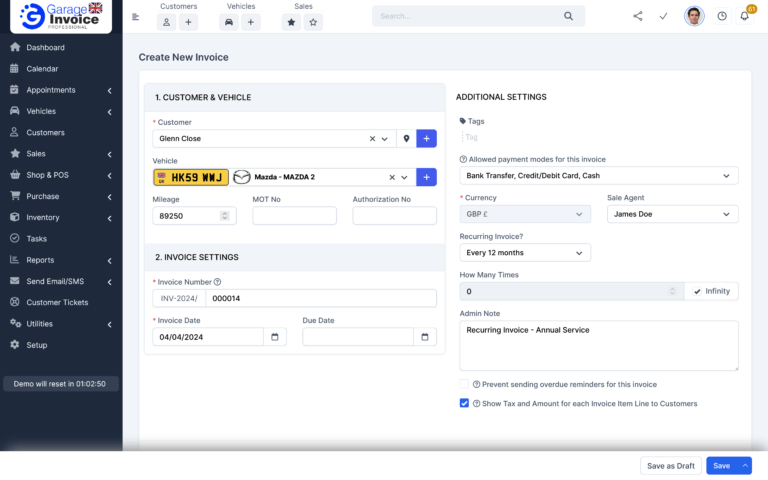Open the Invoice Date calendar picker
The height and width of the screenshot is (480, 768).
(x=275, y=337)
